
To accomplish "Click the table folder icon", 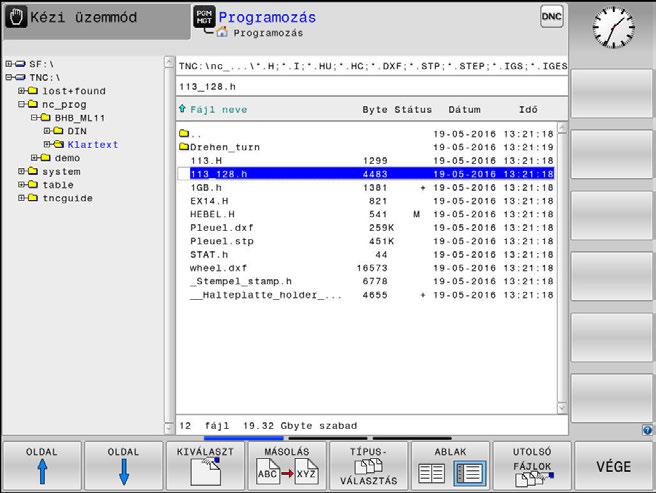I will 33,184.
